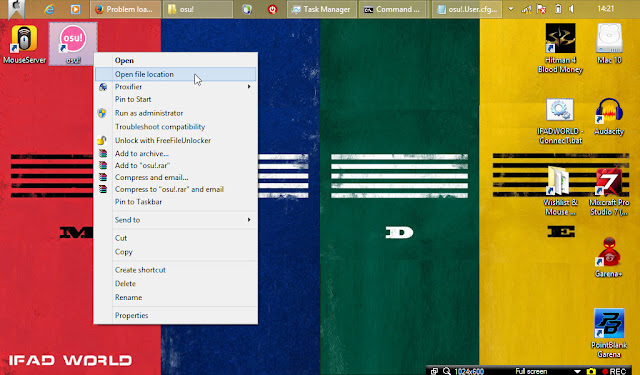The image size is (640, 375).
Task: Click the window-select icon in recorder bar
Action: click(x=434, y=371)
